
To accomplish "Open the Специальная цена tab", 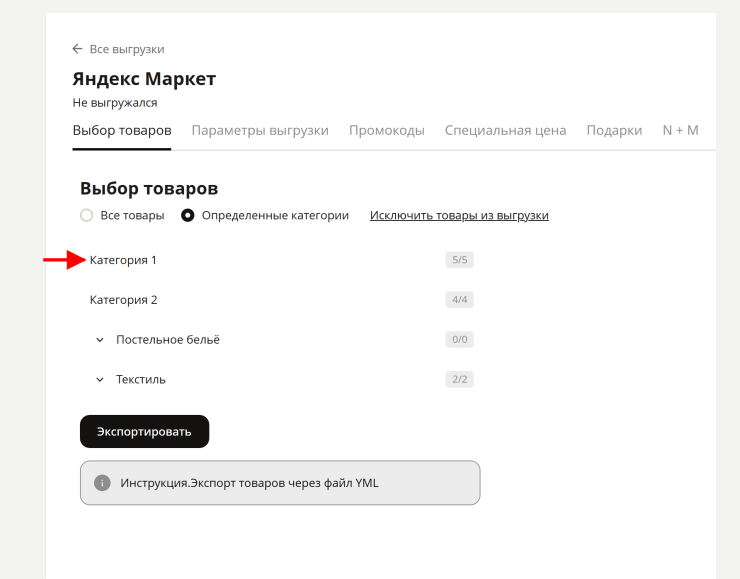I will click(505, 130).
